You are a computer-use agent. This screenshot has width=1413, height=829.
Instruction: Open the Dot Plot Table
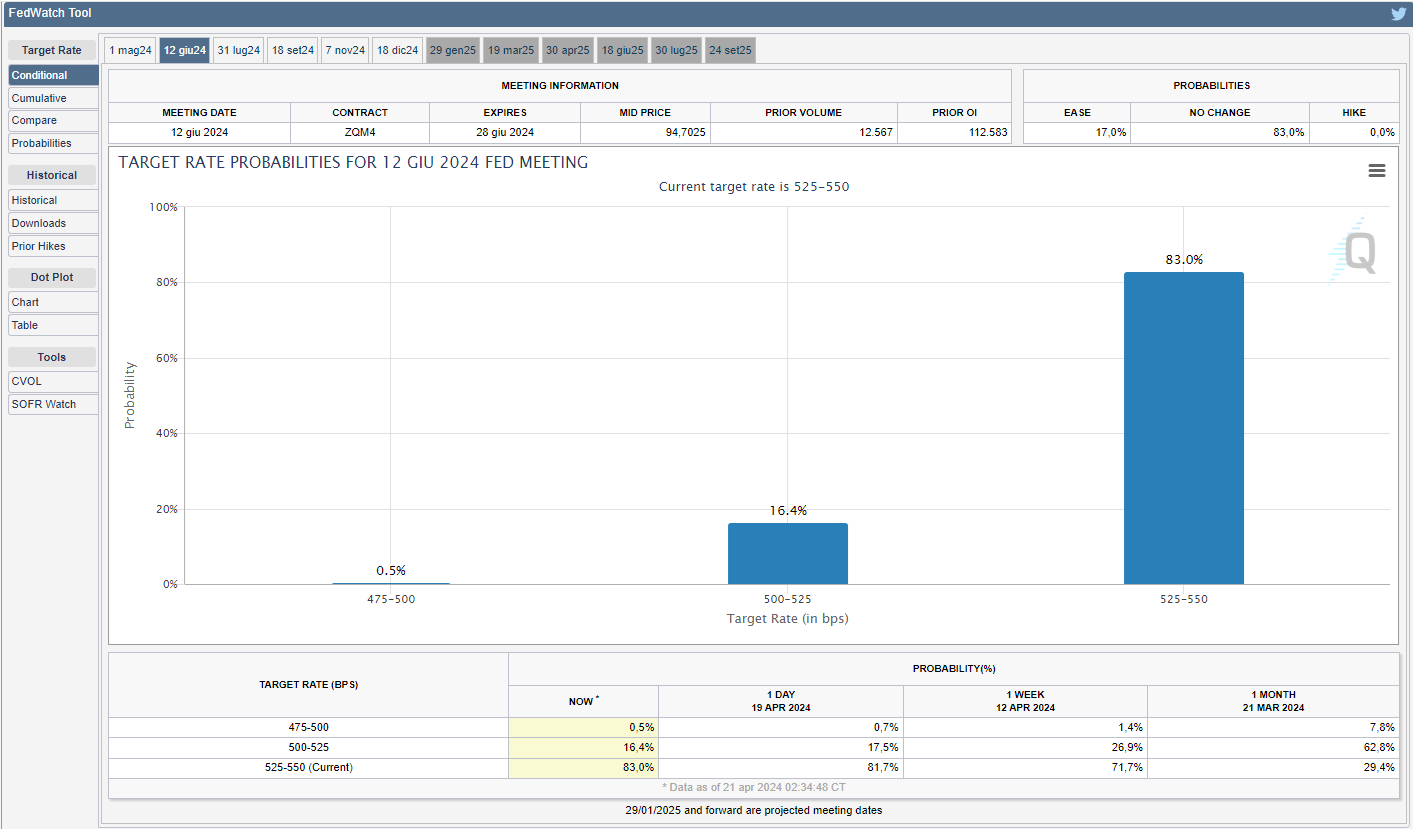point(53,325)
